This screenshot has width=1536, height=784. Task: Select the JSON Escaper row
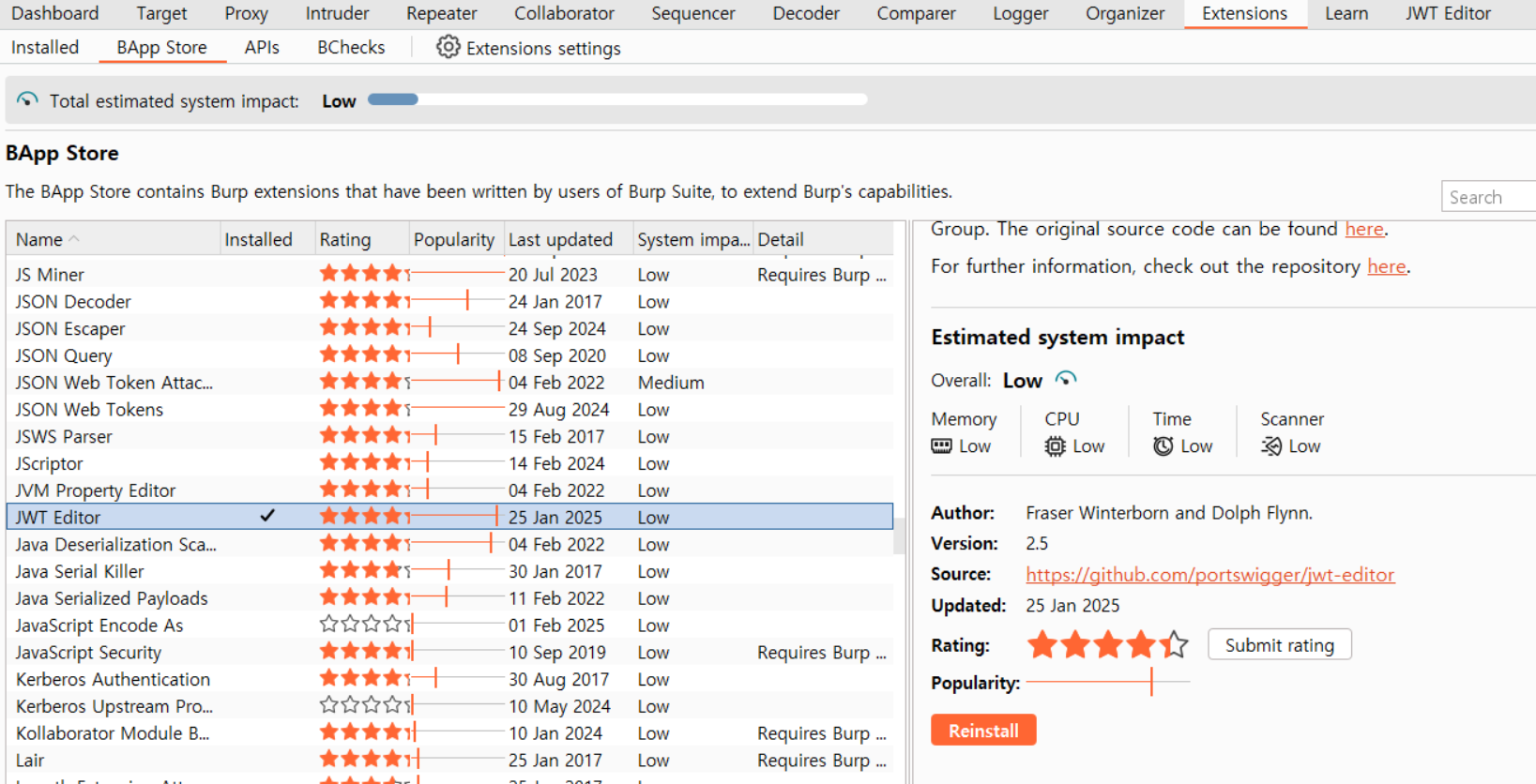449,328
